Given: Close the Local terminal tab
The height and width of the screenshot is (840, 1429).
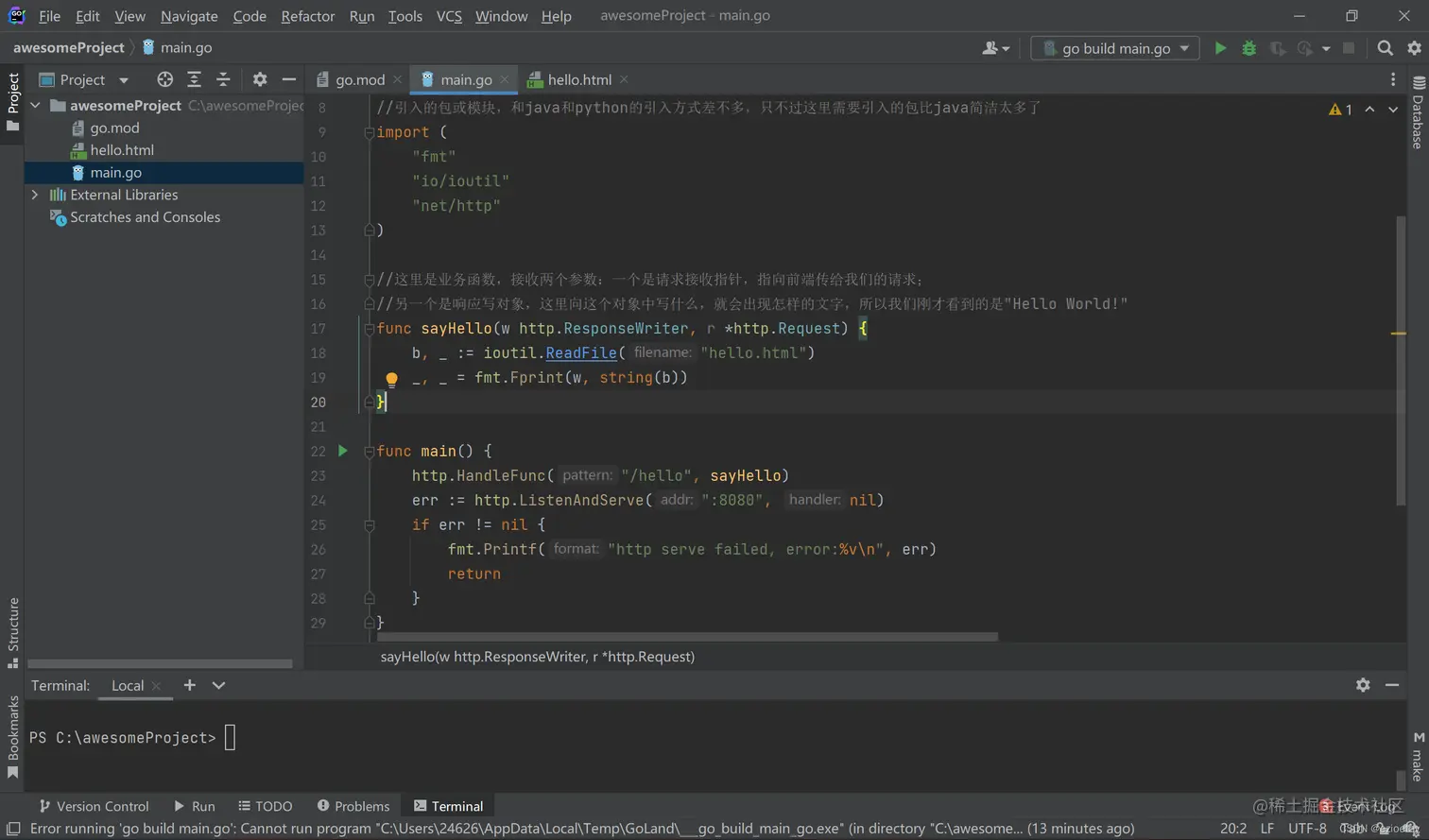Looking at the screenshot, I should pos(156,686).
